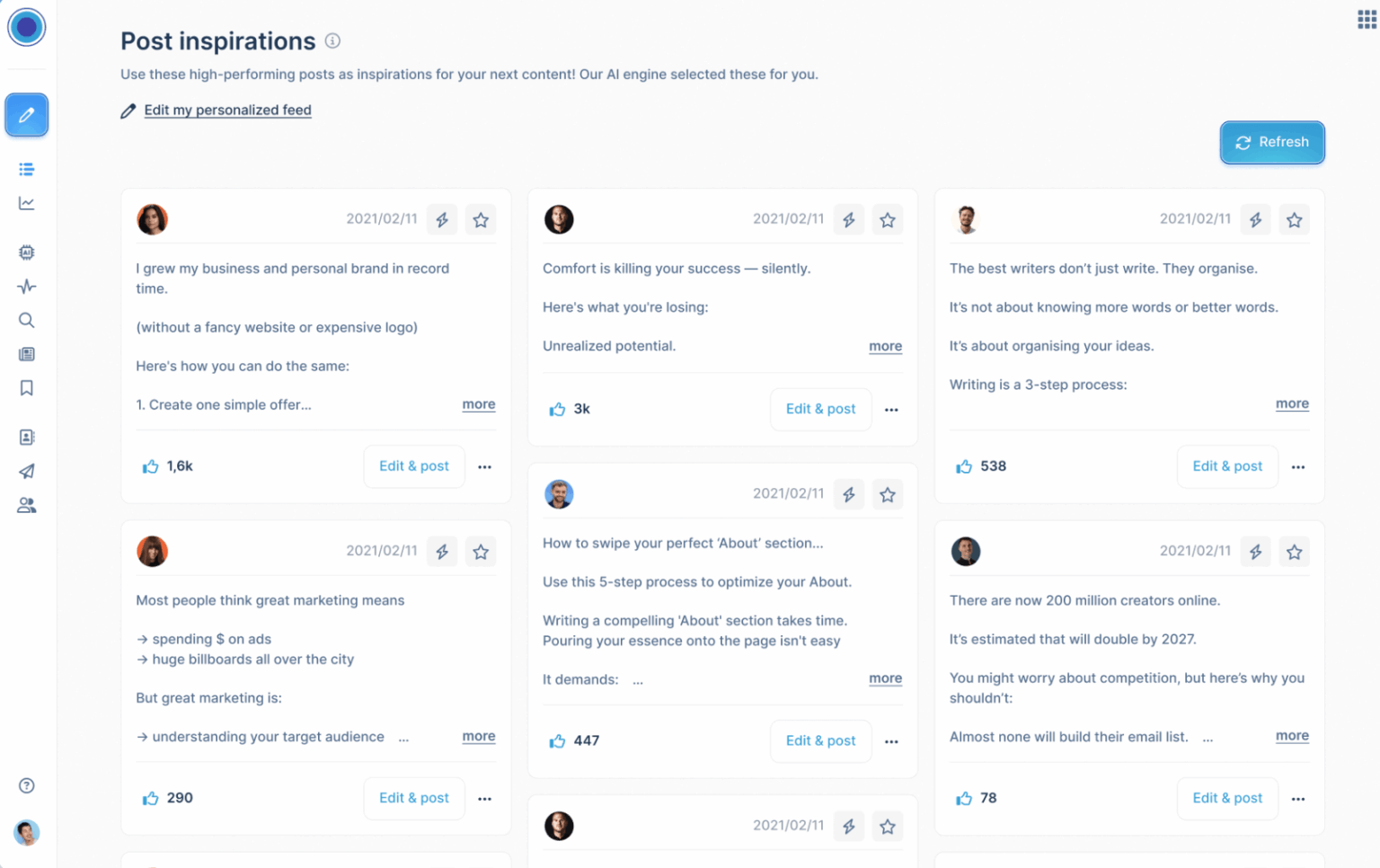This screenshot has height=868, width=1380.
Task: Star the 'best writers' post
Action: click(1294, 218)
